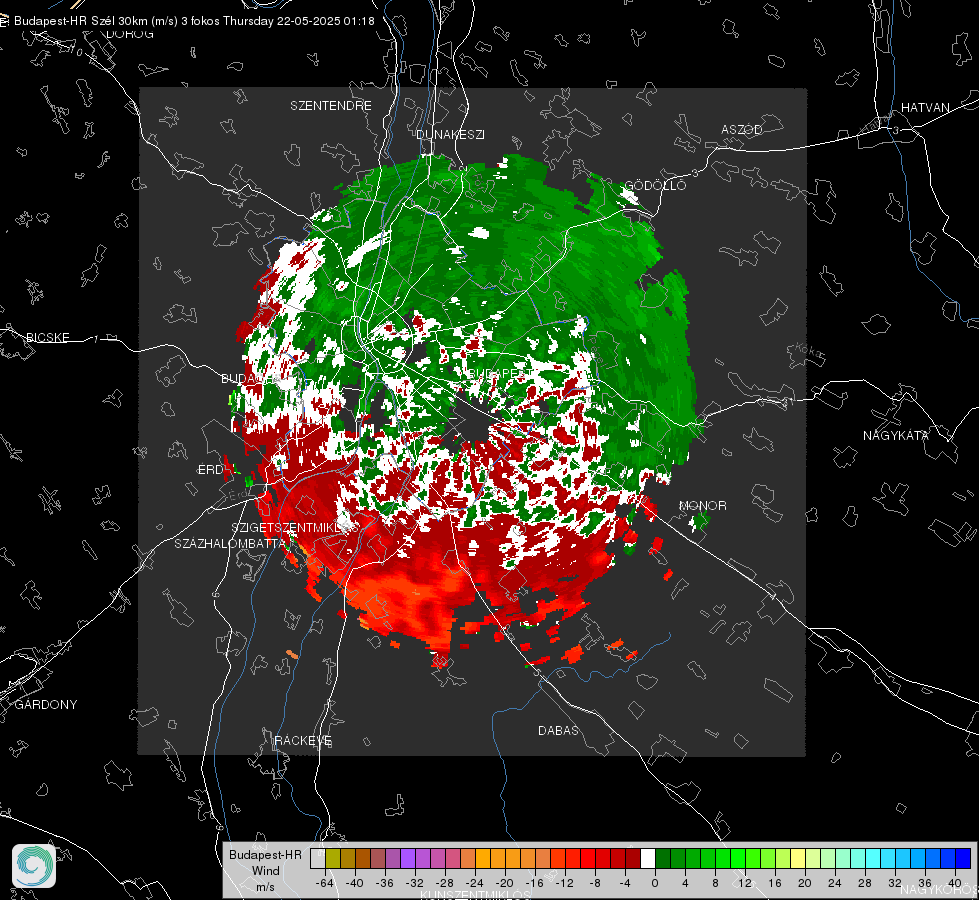Click the BUDAPEST label at radar center
The width and height of the screenshot is (979, 900).
pos(499,373)
